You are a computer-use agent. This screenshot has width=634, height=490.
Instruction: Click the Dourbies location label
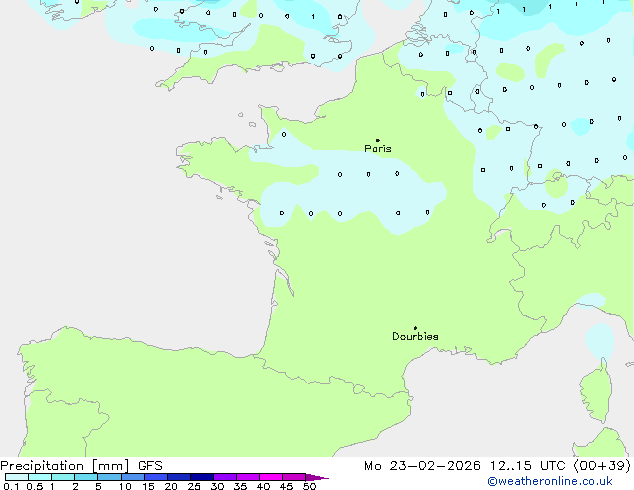tap(415, 336)
